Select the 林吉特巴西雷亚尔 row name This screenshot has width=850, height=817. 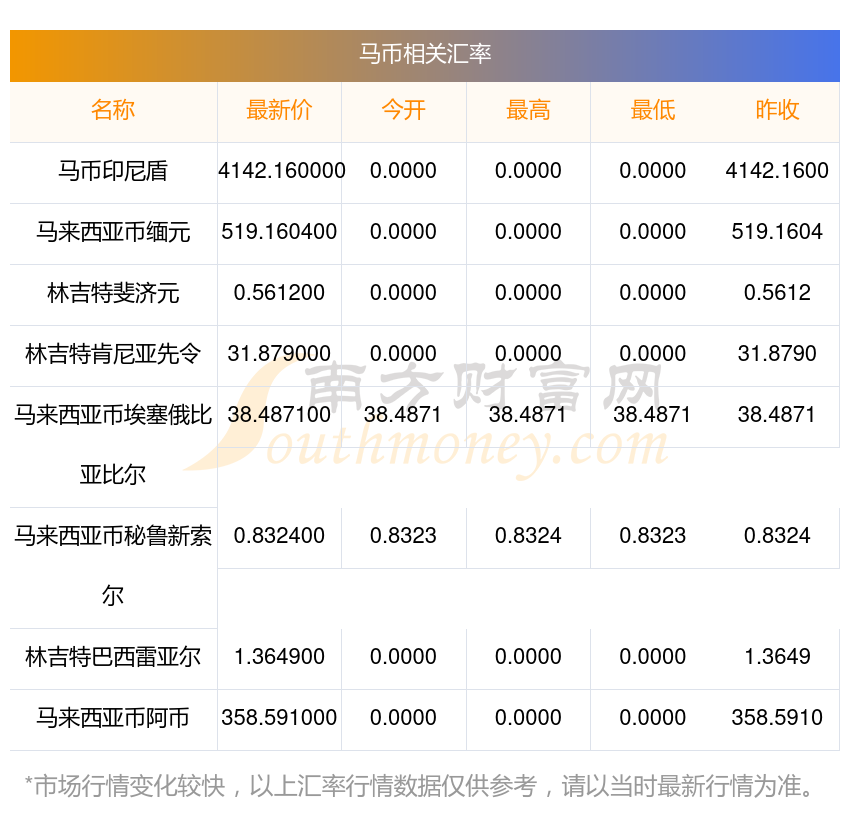(x=113, y=657)
